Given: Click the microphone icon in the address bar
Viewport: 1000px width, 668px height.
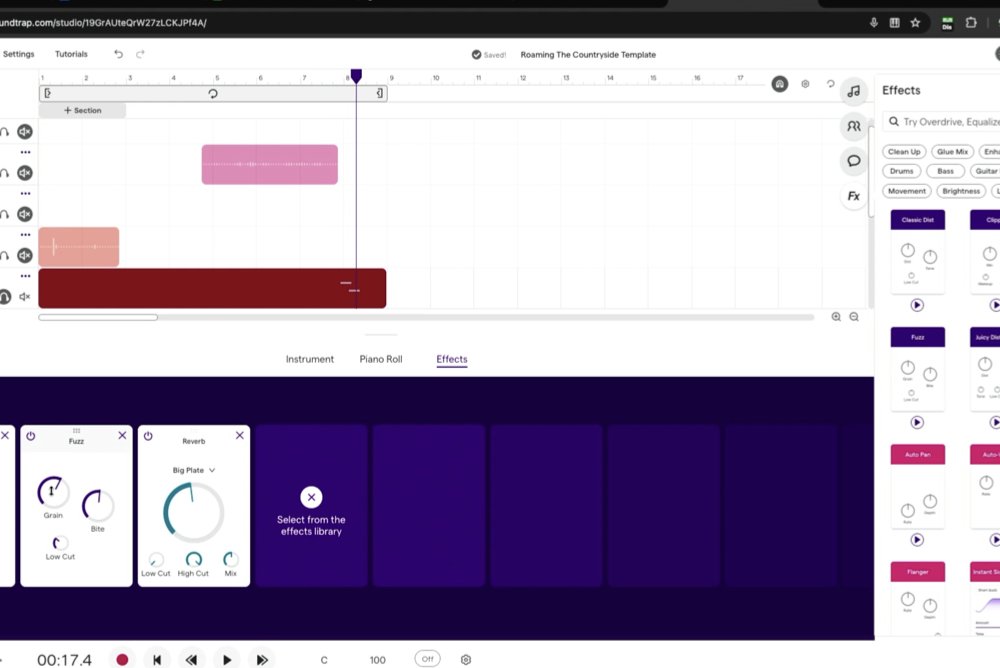Looking at the screenshot, I should pyautogui.click(x=874, y=23).
